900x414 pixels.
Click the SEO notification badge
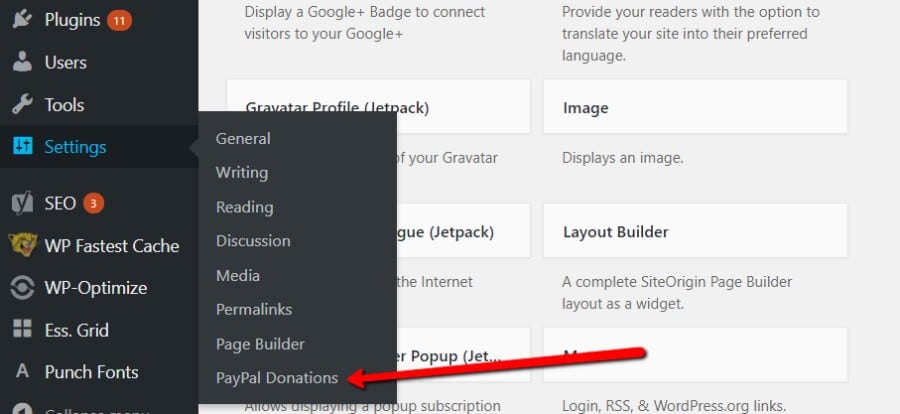tap(94, 203)
